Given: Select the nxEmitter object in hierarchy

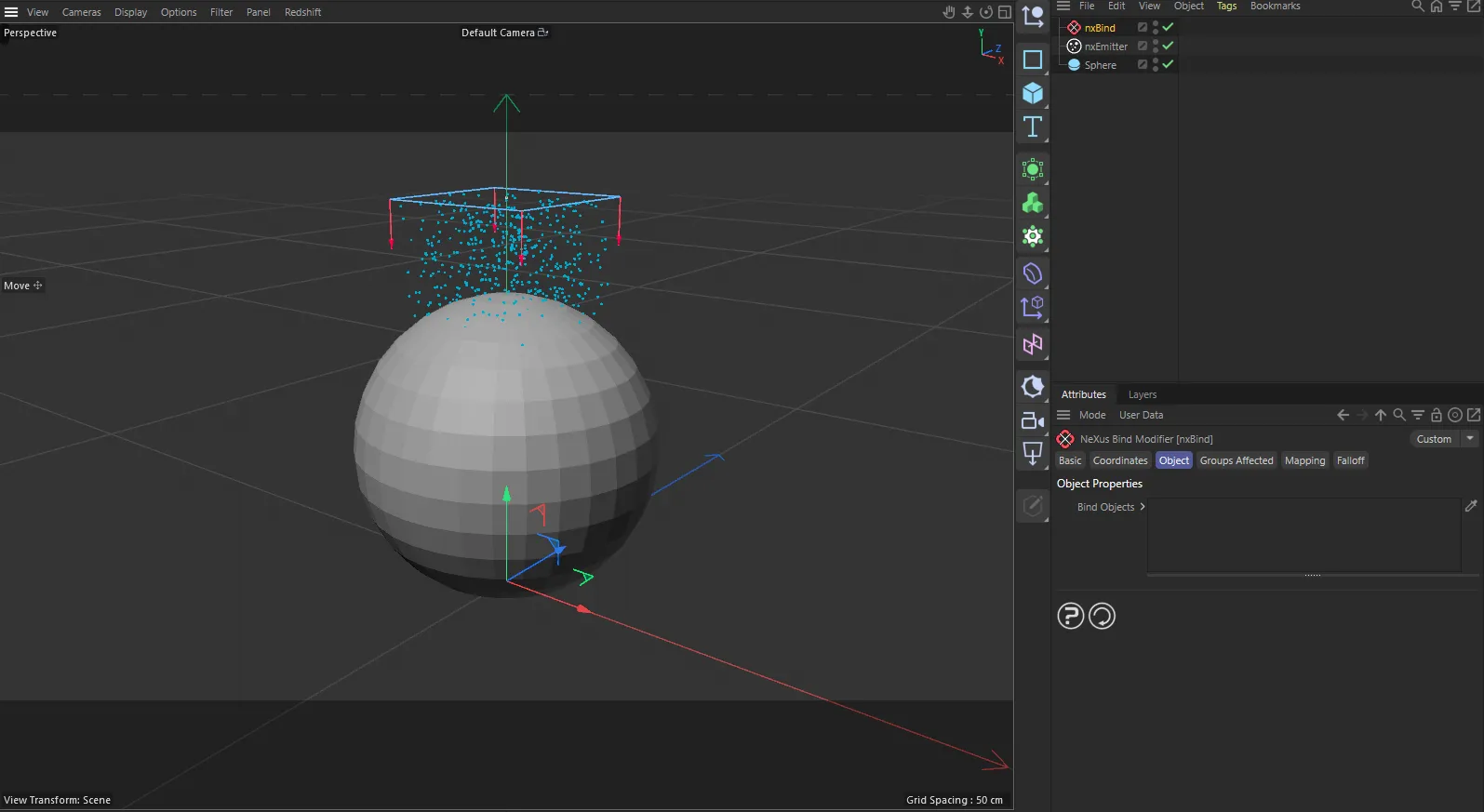Looking at the screenshot, I should (x=1106, y=47).
